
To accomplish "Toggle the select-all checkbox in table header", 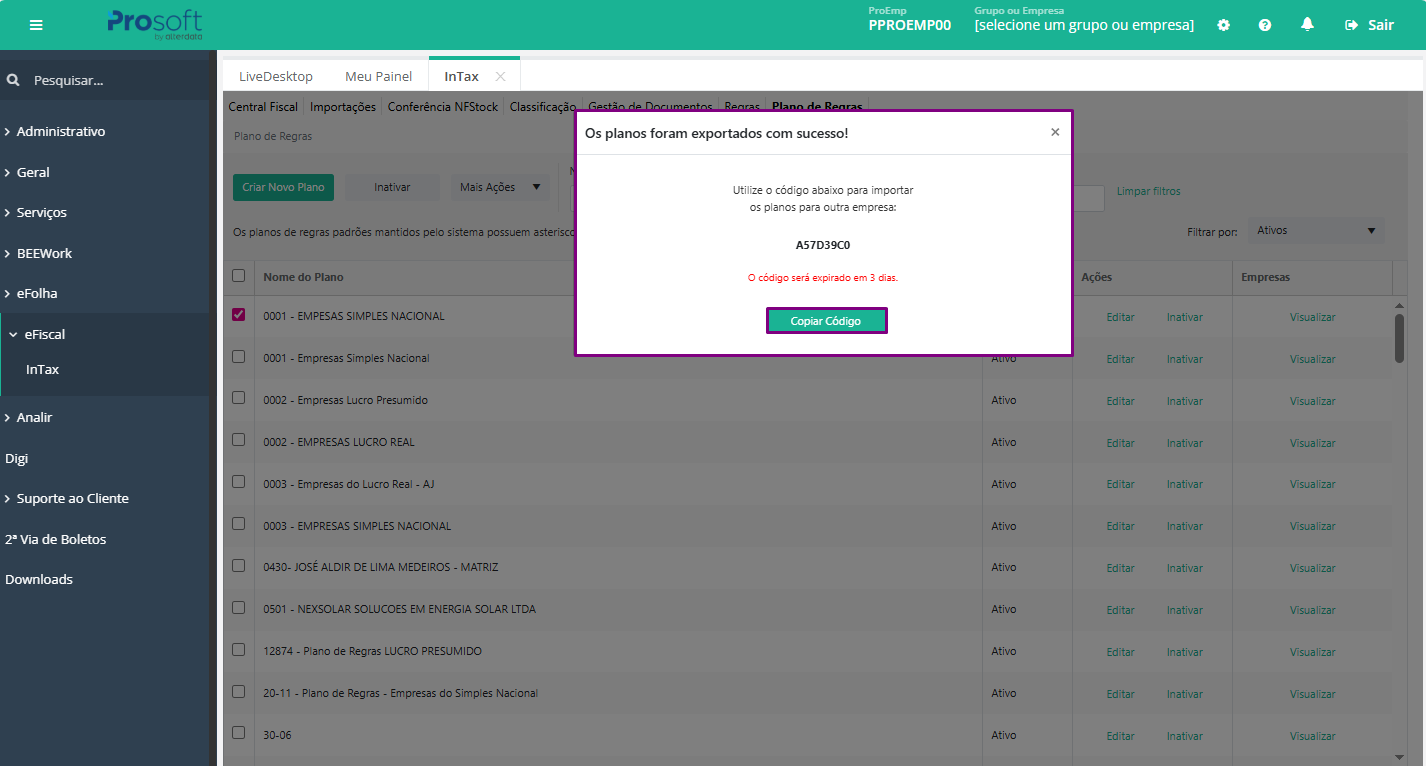I will point(238,275).
